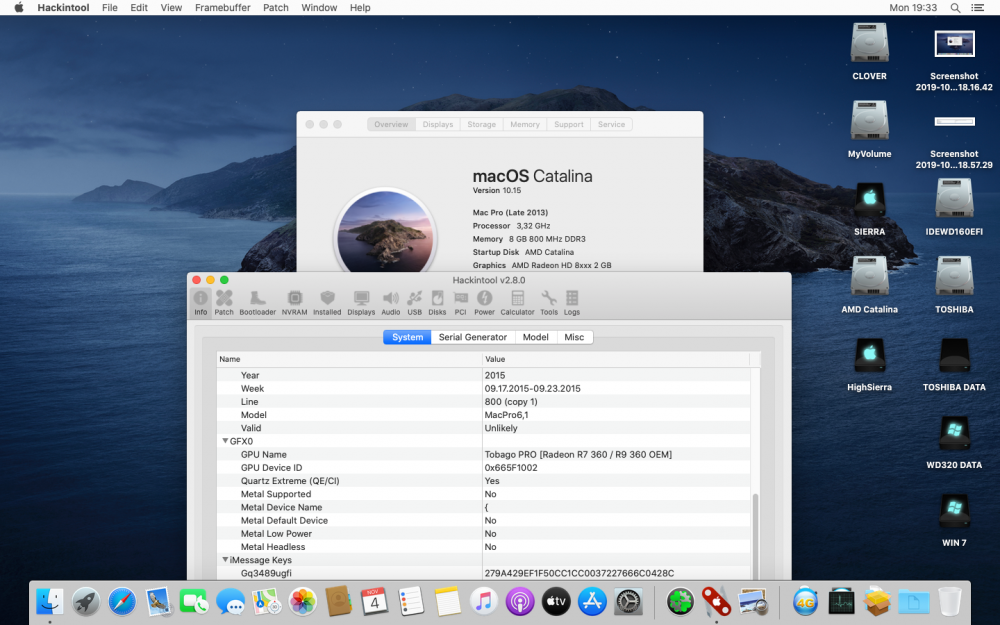This screenshot has height=625, width=1000.
Task: Select the TOSHIBA DATA drive icon
Action: pos(954,355)
